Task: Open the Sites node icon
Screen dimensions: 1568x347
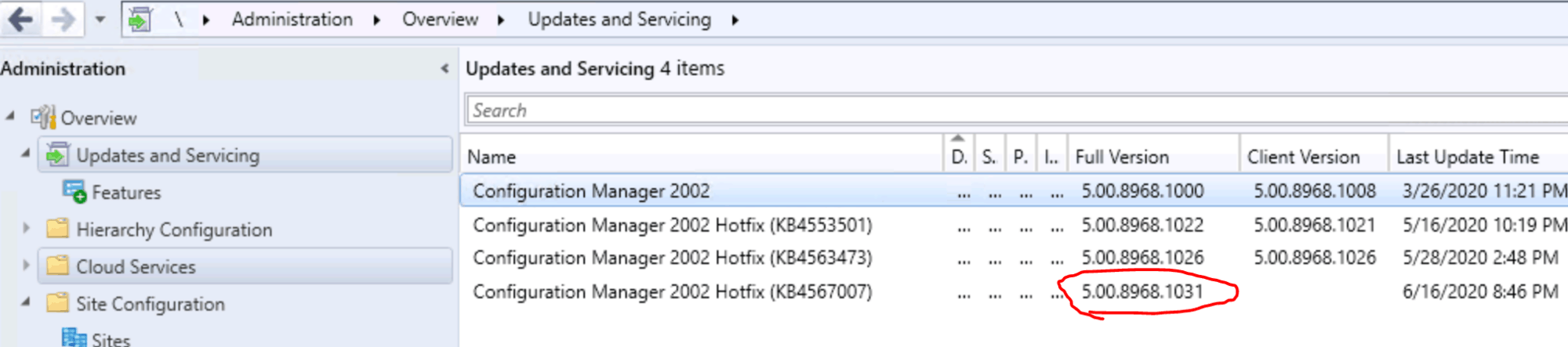Action: [x=74, y=338]
